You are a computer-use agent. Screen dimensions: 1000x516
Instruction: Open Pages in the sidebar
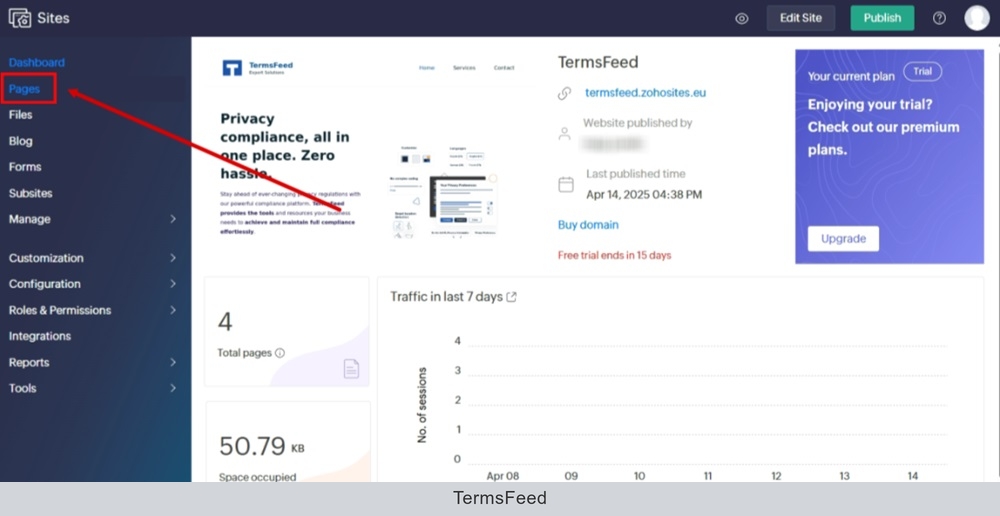coord(25,89)
